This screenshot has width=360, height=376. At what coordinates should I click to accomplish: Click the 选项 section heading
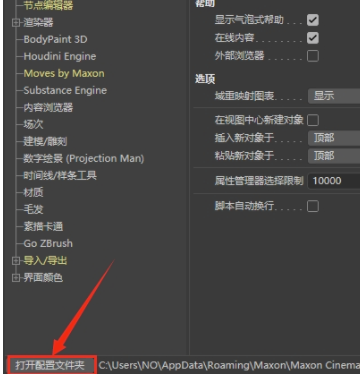click(x=205, y=79)
